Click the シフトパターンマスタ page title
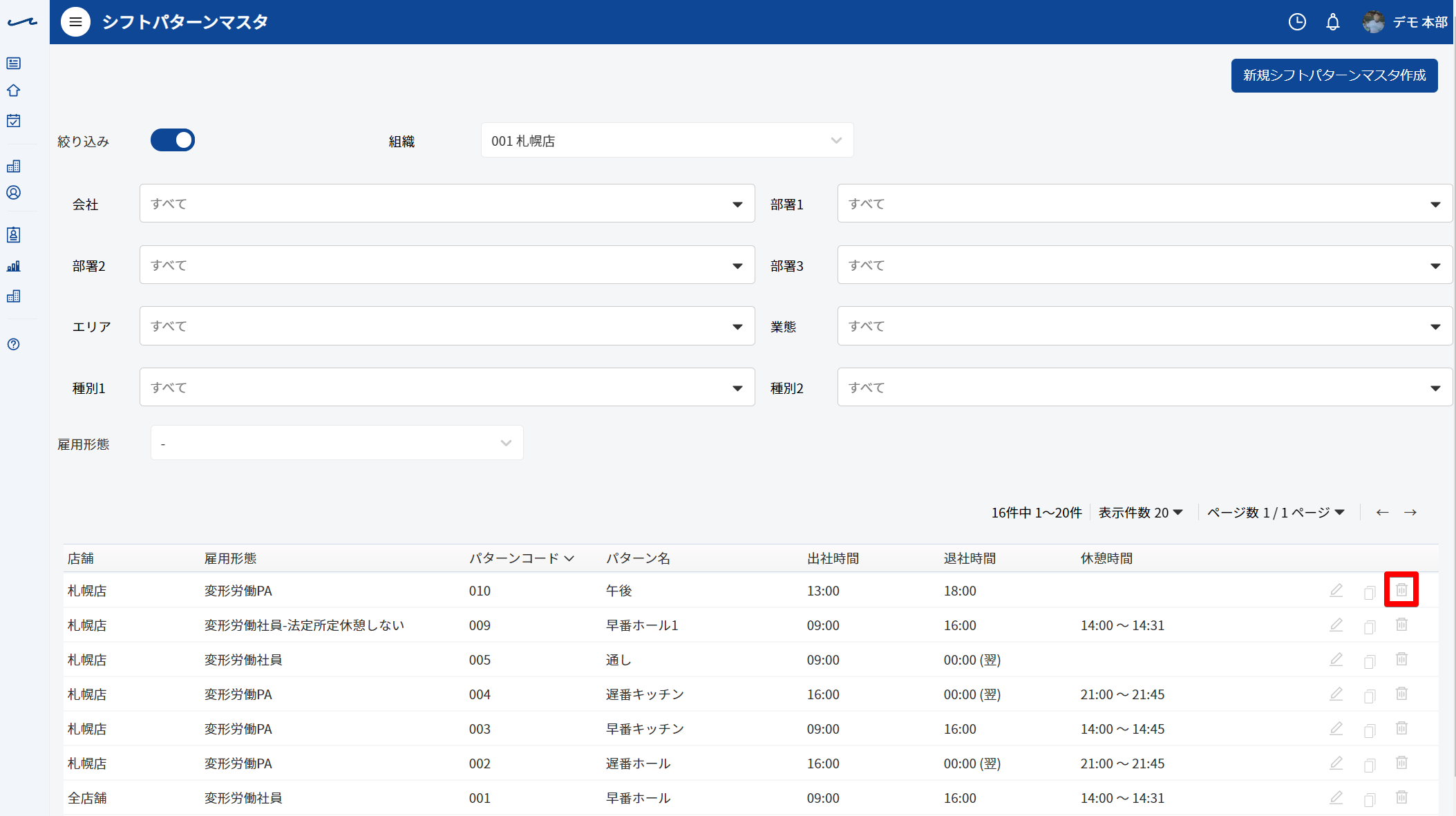This screenshot has height=816, width=1456. click(185, 22)
